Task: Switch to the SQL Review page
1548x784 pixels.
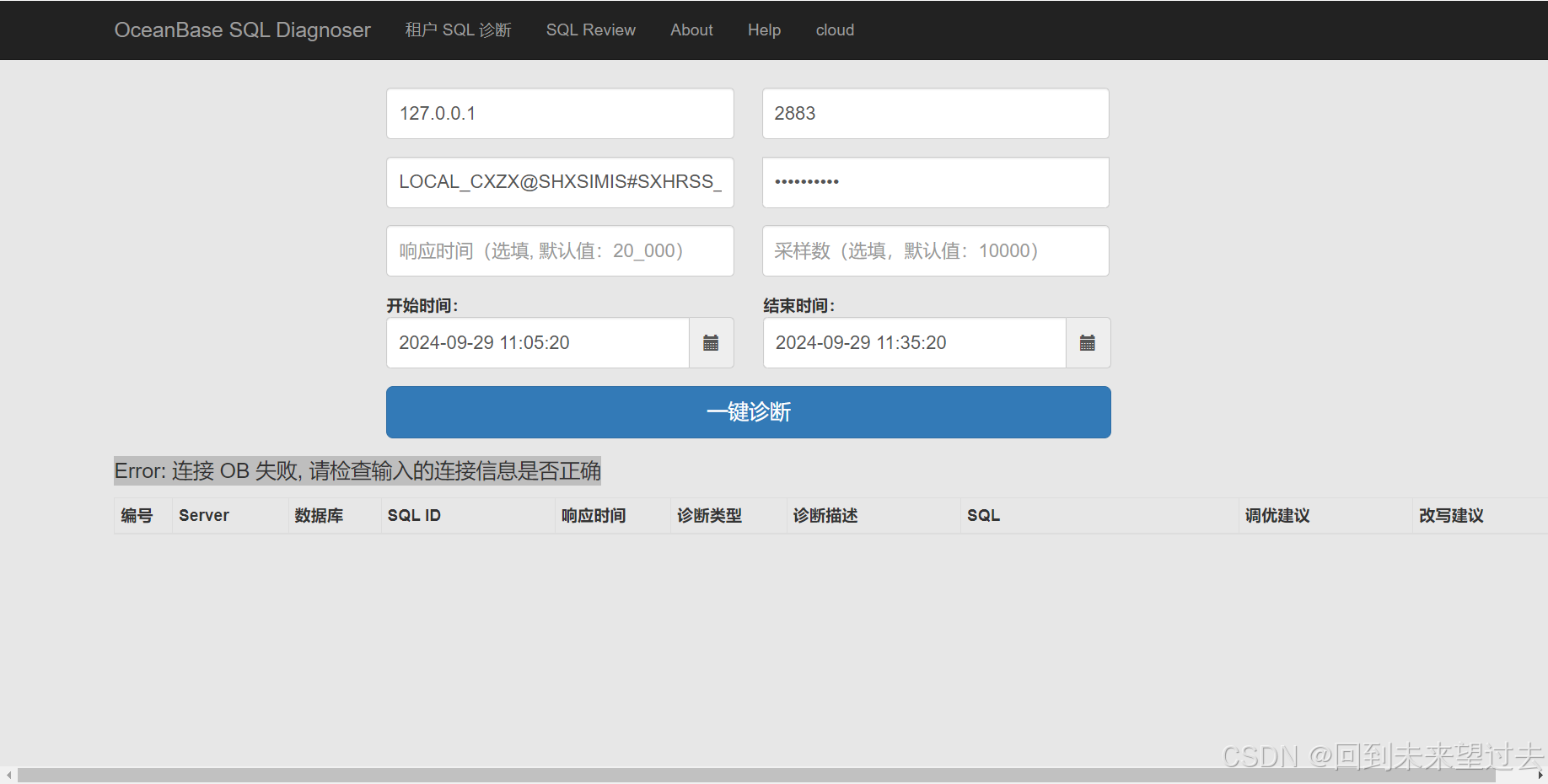Action: [x=590, y=30]
